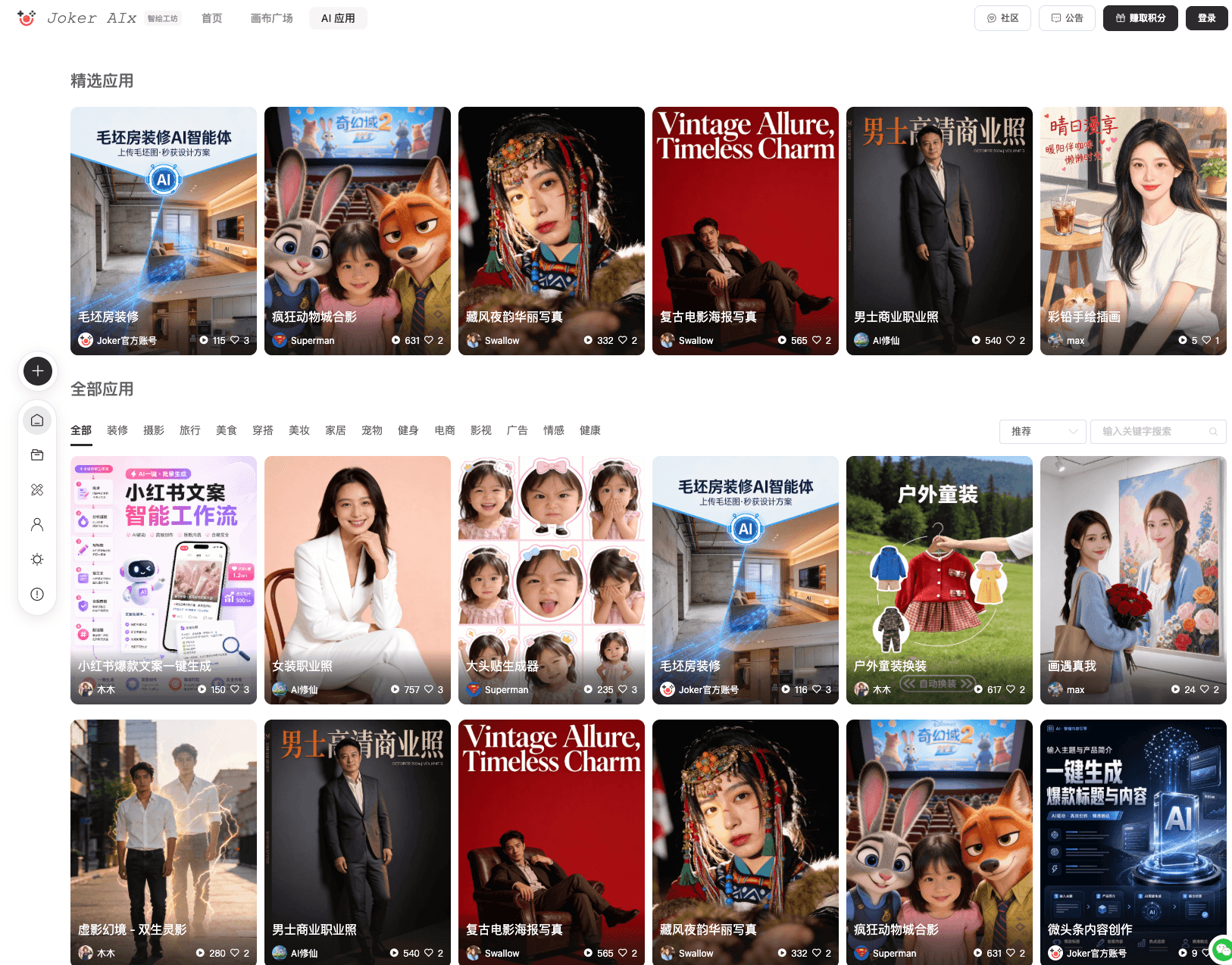Open the user profile icon in sidebar
The image size is (1232, 965).
[x=37, y=524]
